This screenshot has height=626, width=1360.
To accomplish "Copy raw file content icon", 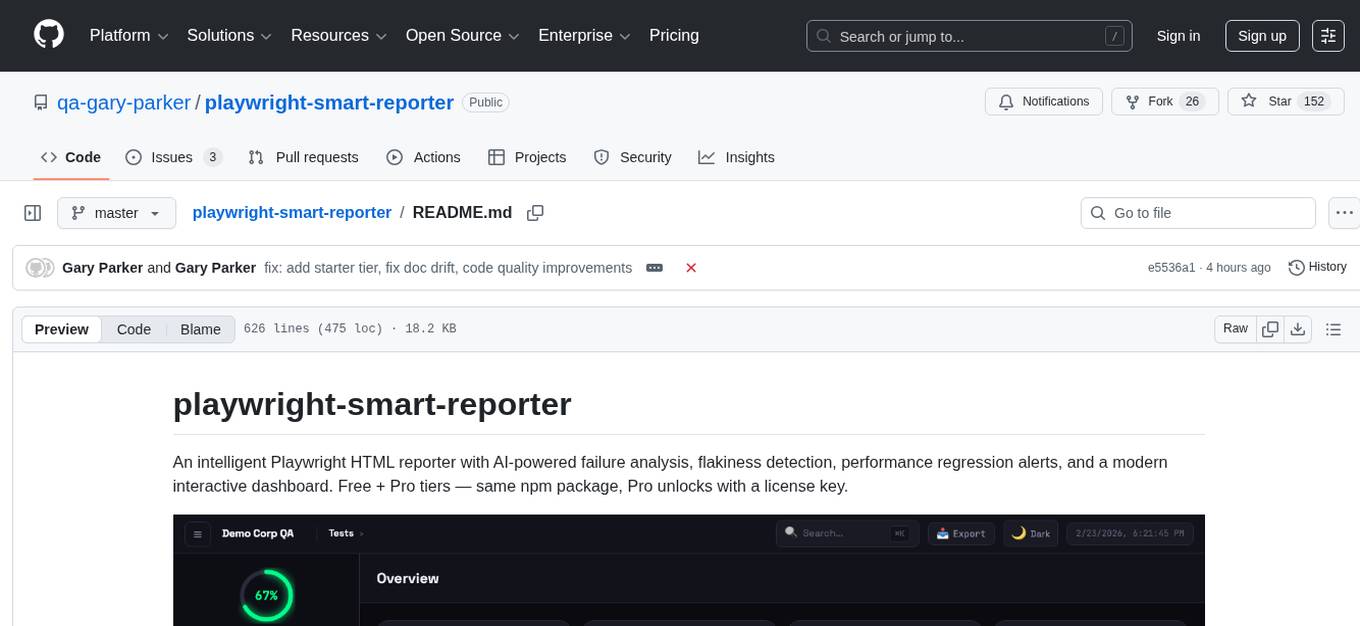I will pyautogui.click(x=1270, y=328).
